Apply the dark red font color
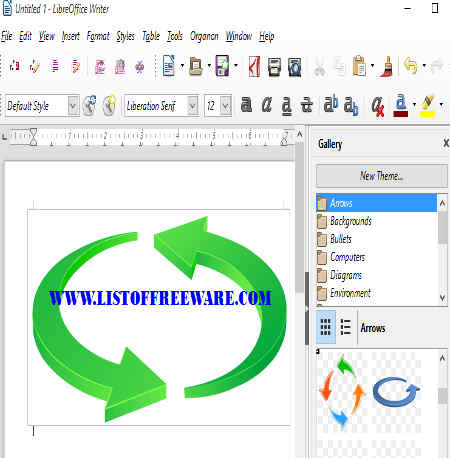Screen dimensions: 450x458 coord(401,105)
